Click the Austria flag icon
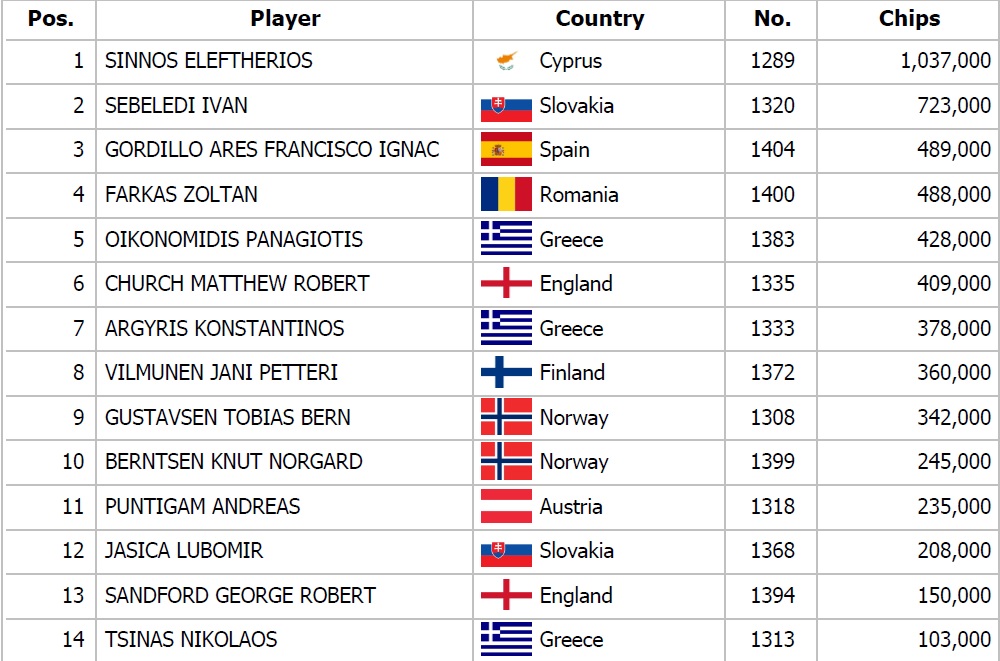Screen dimensions: 1000x661 tap(506, 506)
